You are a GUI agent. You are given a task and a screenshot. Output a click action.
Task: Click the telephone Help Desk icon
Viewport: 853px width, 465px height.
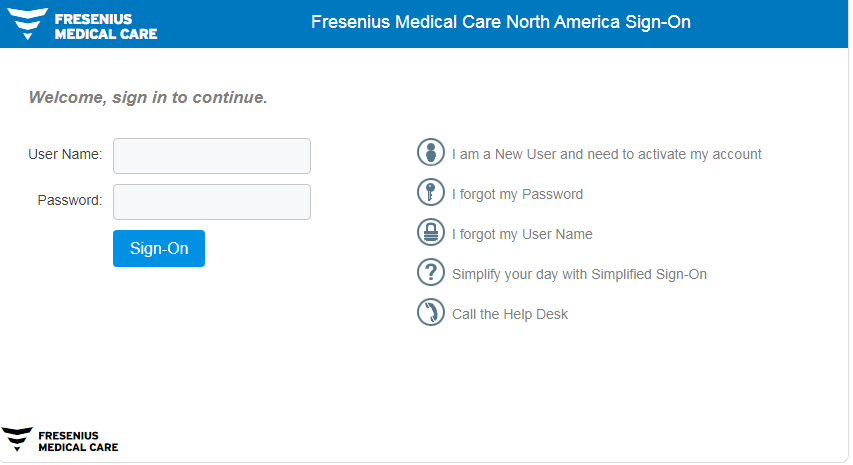430,313
